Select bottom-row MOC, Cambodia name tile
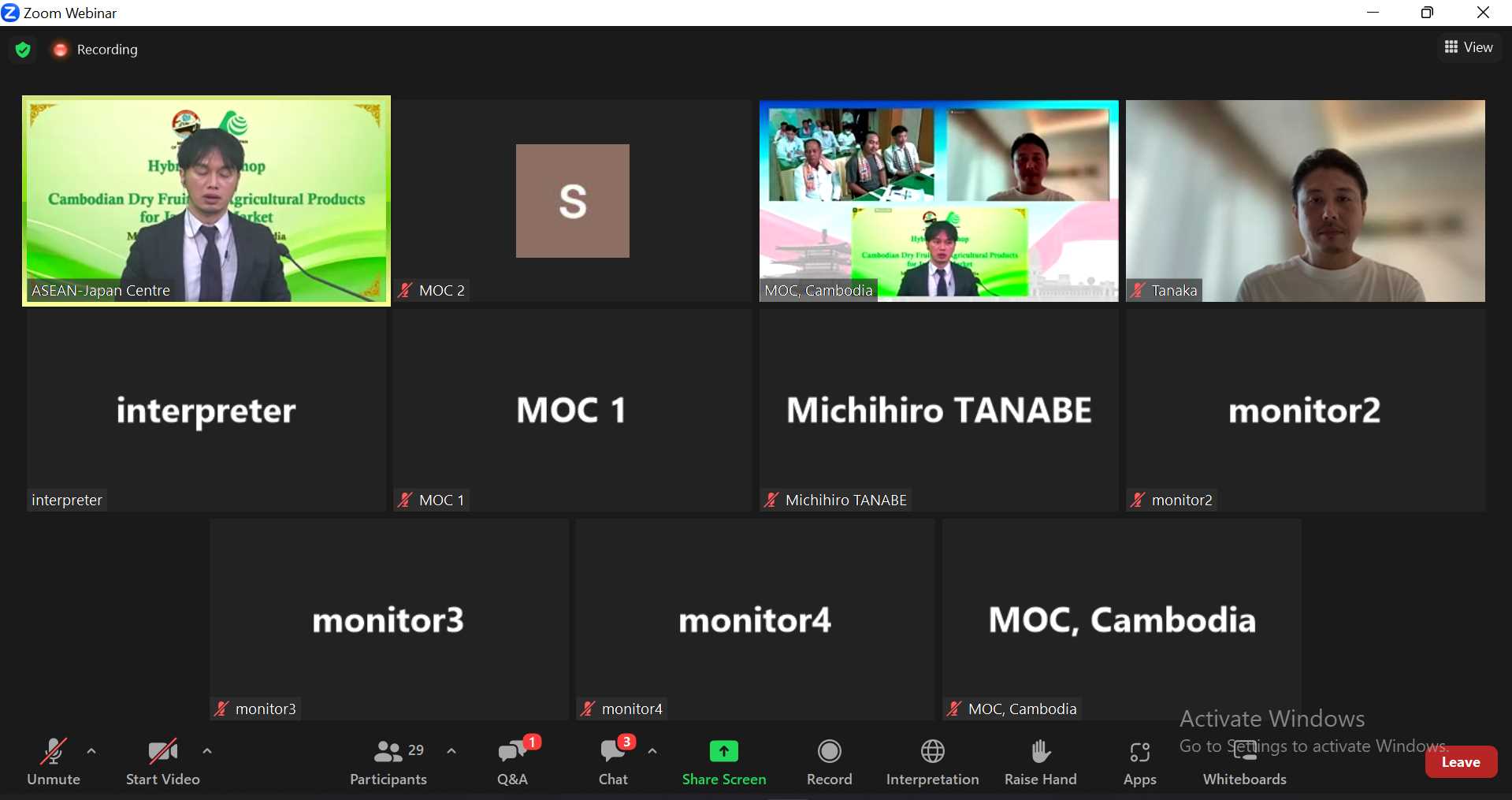The image size is (1512, 800). tap(1122, 620)
